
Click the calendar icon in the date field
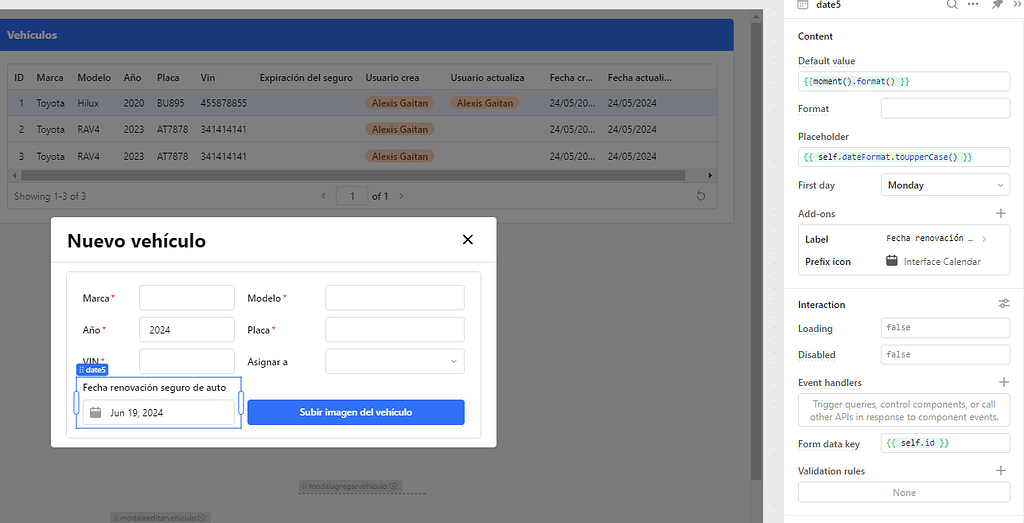(x=95, y=412)
